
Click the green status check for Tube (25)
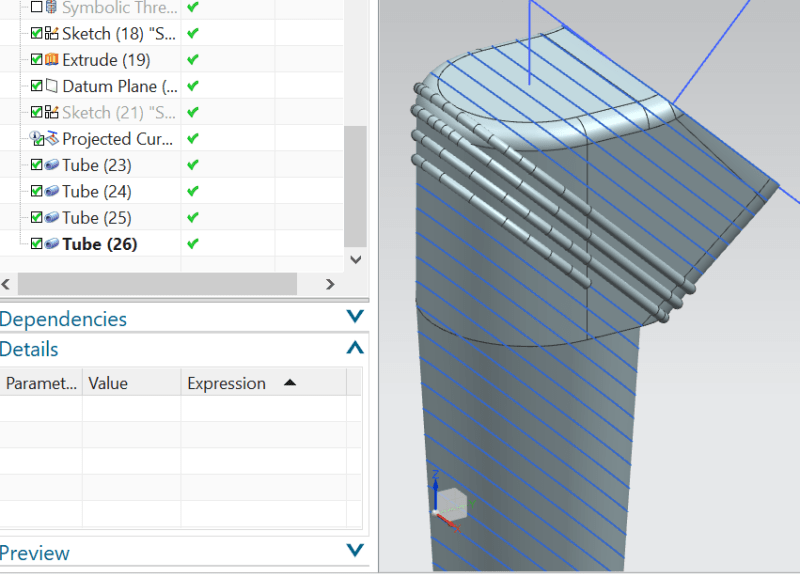[192, 218]
